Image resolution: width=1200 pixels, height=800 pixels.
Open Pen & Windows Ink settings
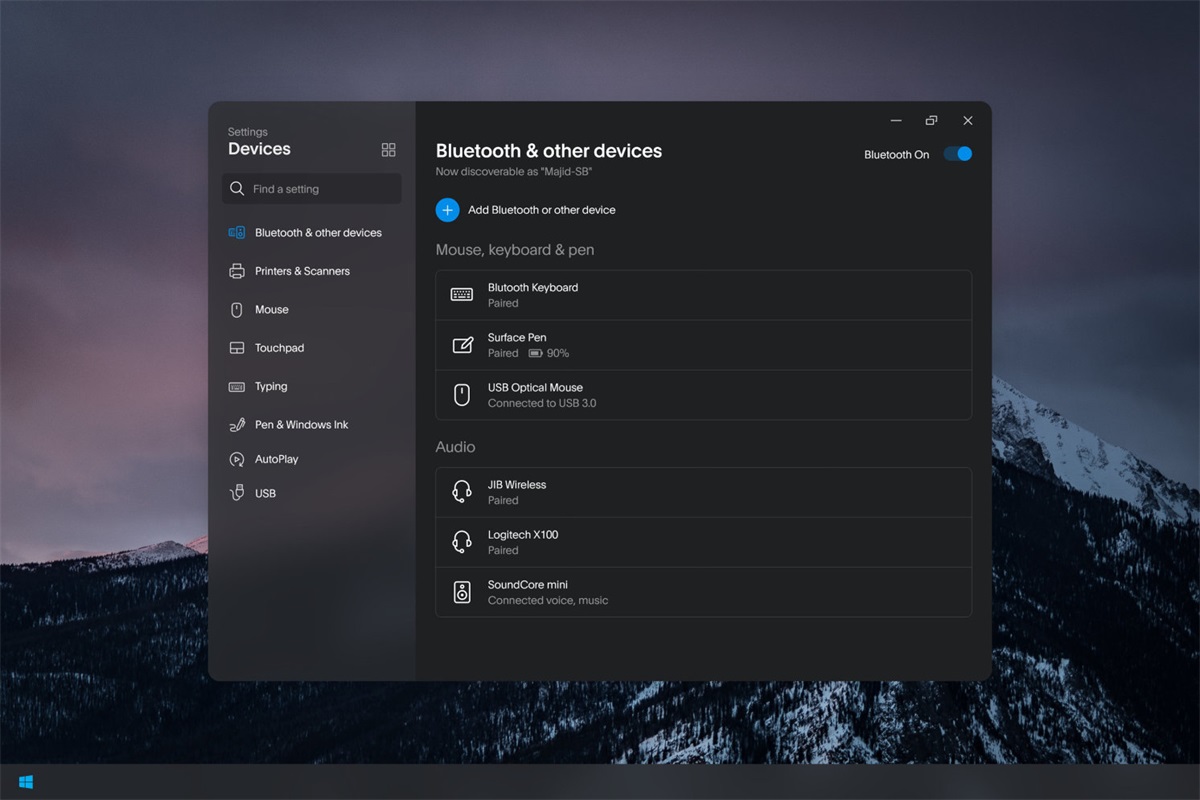click(x=301, y=425)
